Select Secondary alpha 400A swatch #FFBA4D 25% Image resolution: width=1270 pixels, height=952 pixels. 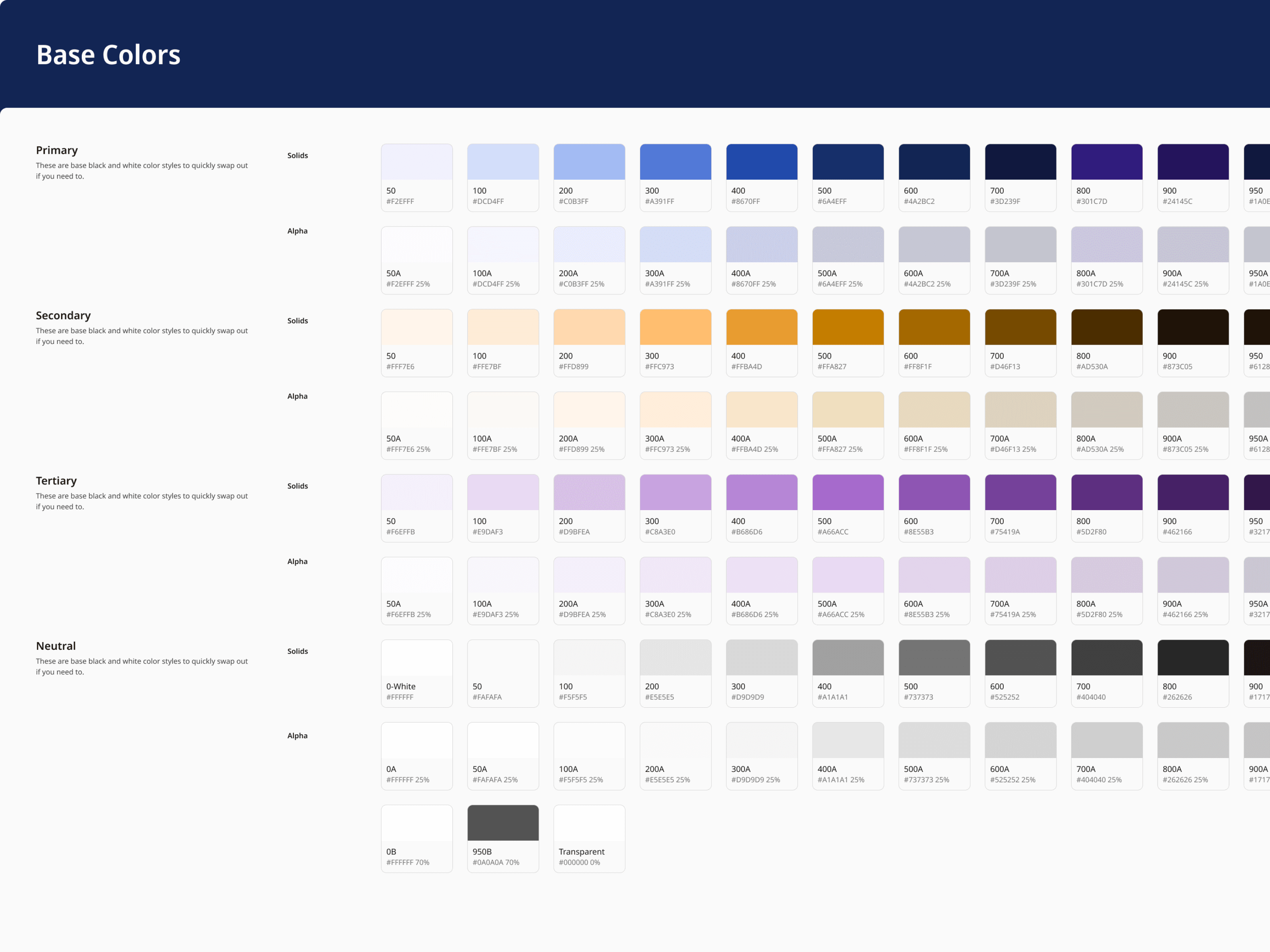click(761, 426)
